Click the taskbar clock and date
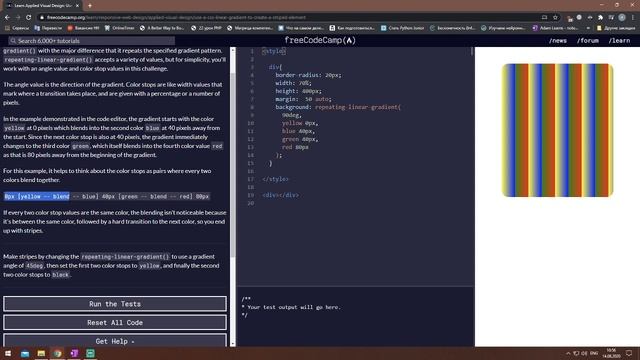Viewport: 640px width, 360px height. pos(611,353)
